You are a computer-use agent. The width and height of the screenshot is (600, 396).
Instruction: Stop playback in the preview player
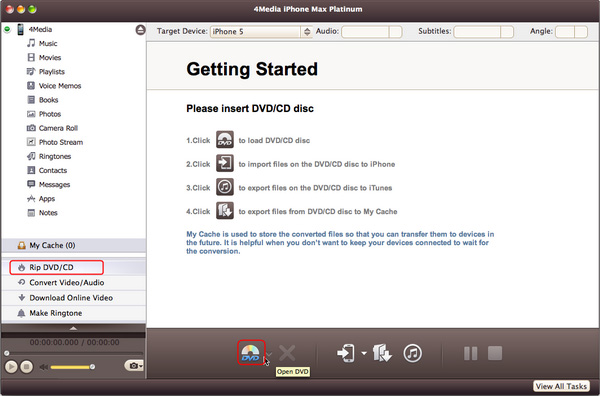[x=26, y=367]
